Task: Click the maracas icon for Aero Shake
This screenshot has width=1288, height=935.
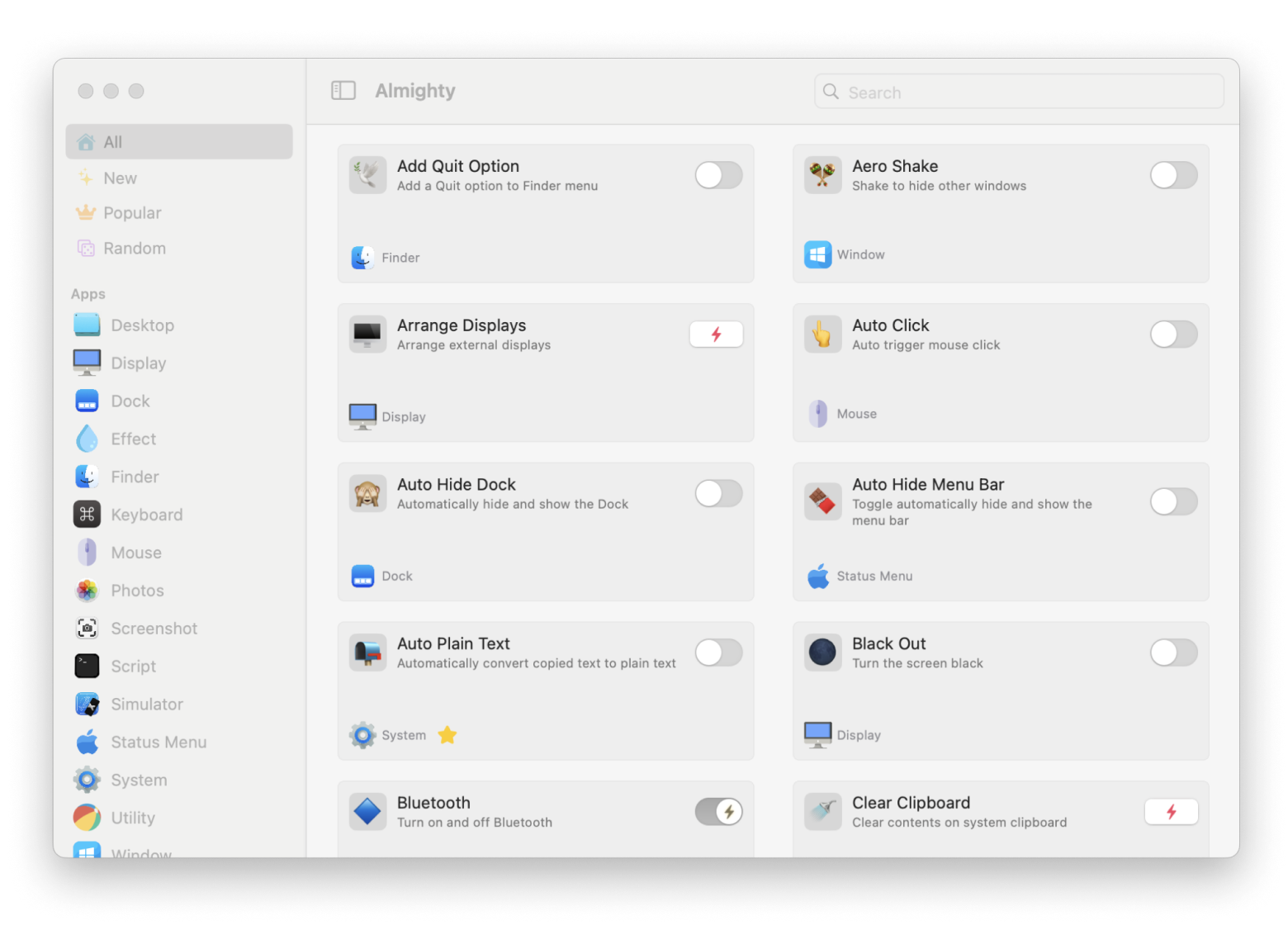Action: coord(822,175)
